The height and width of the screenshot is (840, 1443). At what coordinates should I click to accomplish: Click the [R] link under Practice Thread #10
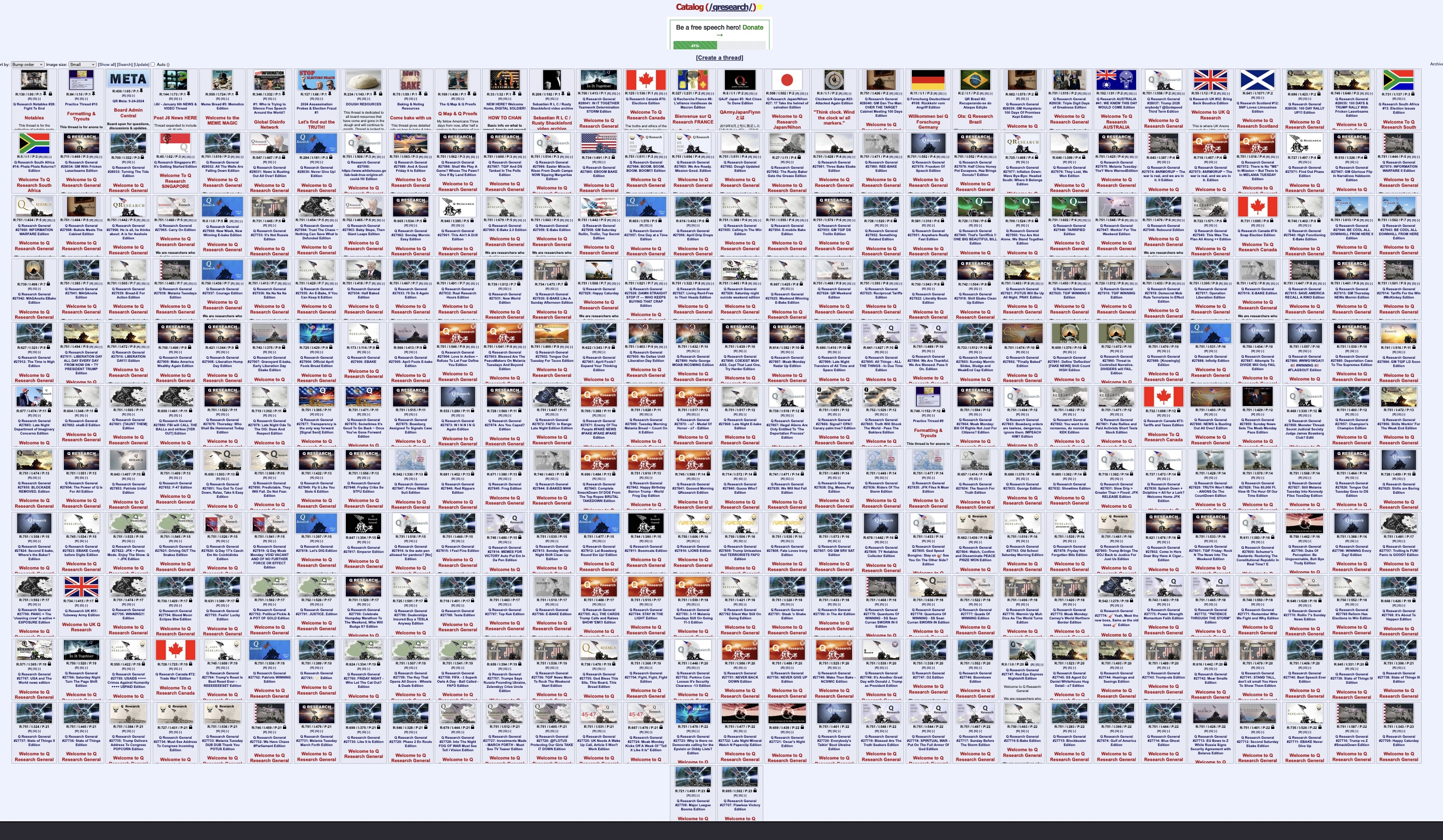point(77,99)
